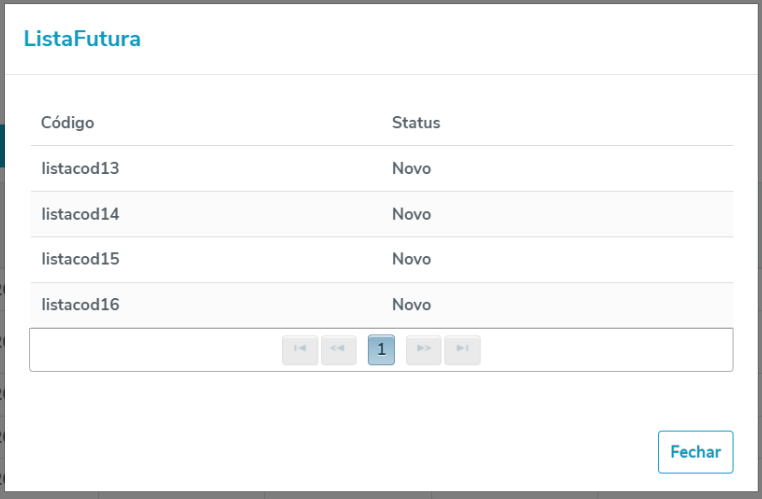This screenshot has width=762, height=499.
Task: Select the listacod13 code cell
Action: 80,168
